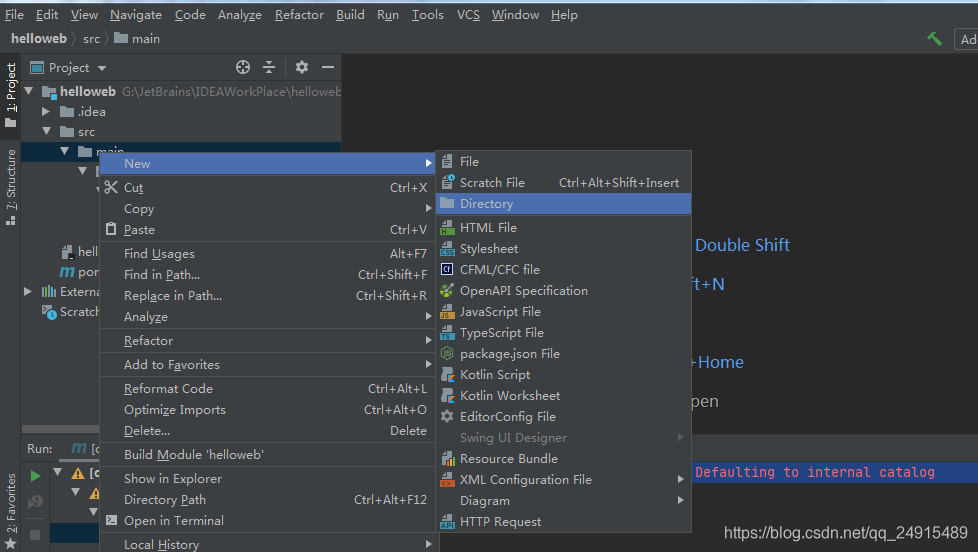Click the HTML File icon
This screenshot has height=552, width=978.
(x=447, y=228)
